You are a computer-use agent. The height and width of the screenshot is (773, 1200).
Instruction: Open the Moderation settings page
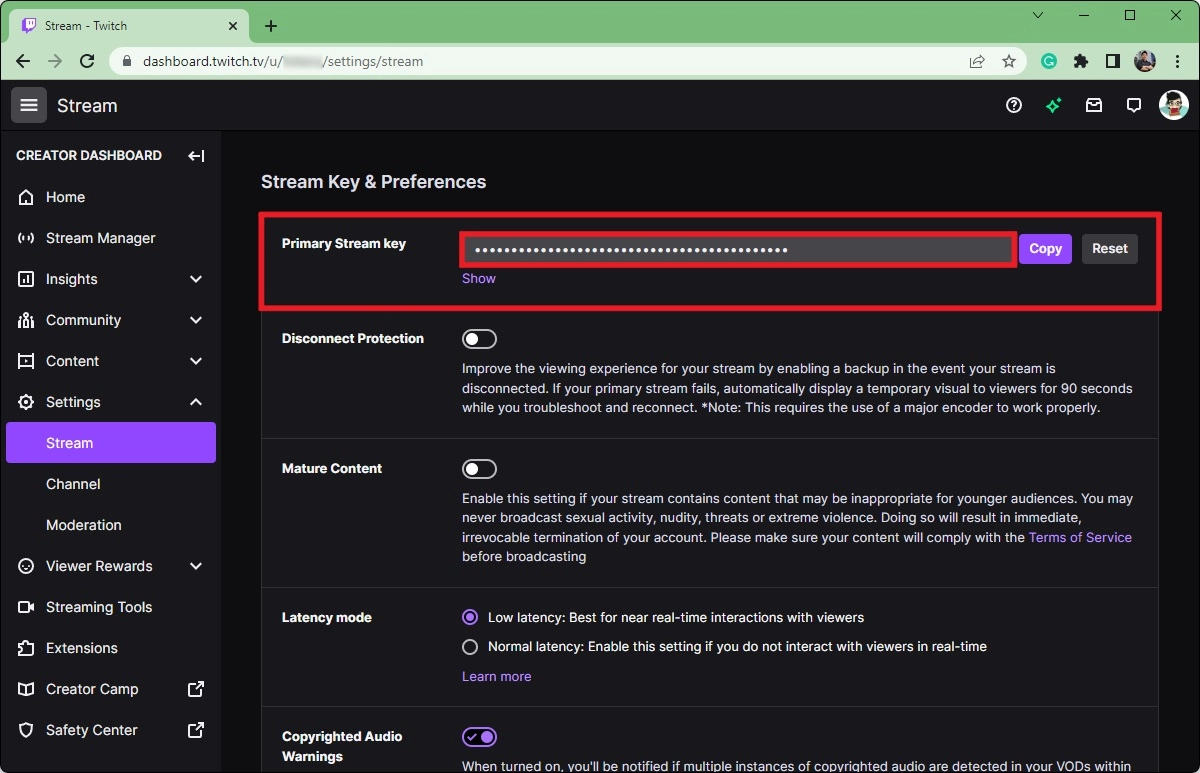84,525
